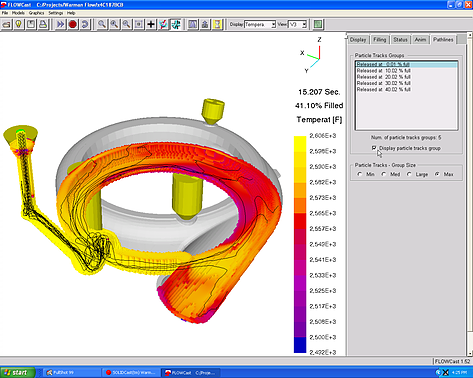Viewport: 473px width, 378px height.
Task: Click the red stop circle icon
Action: [x=73, y=24]
